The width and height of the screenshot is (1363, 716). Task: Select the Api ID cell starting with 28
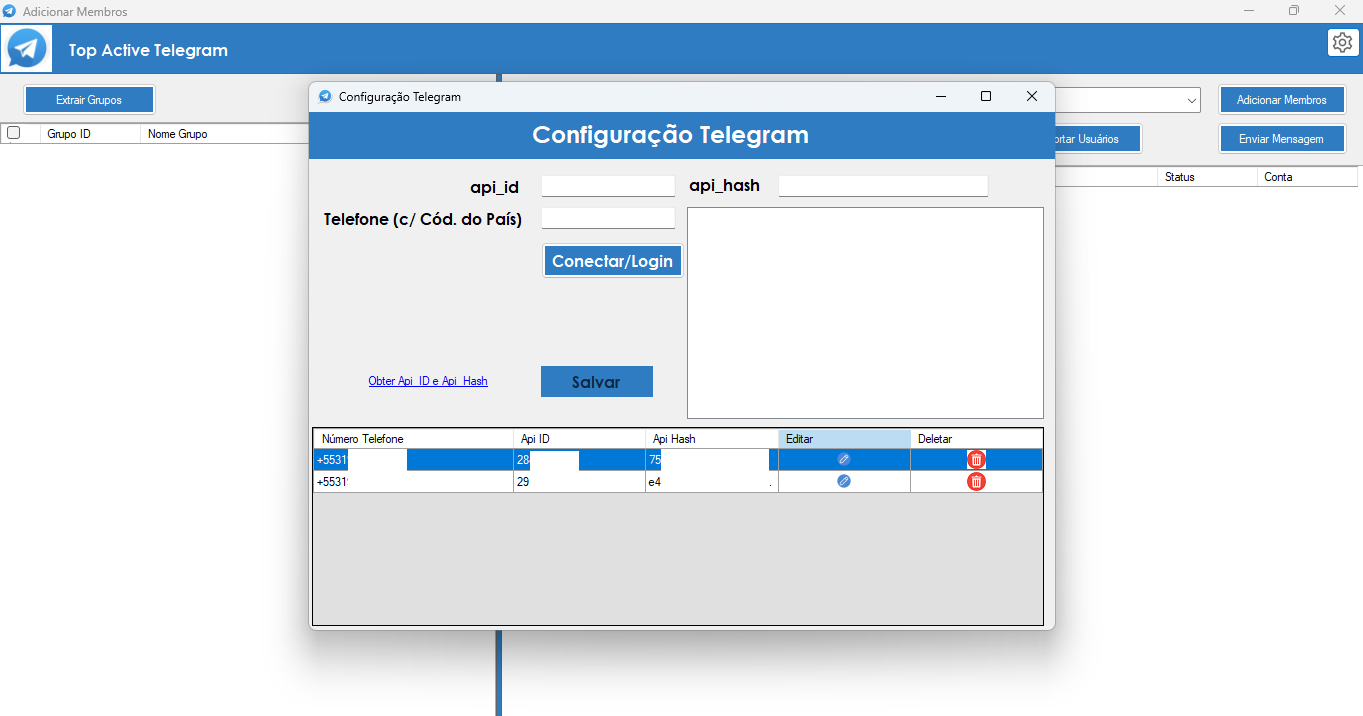click(580, 459)
